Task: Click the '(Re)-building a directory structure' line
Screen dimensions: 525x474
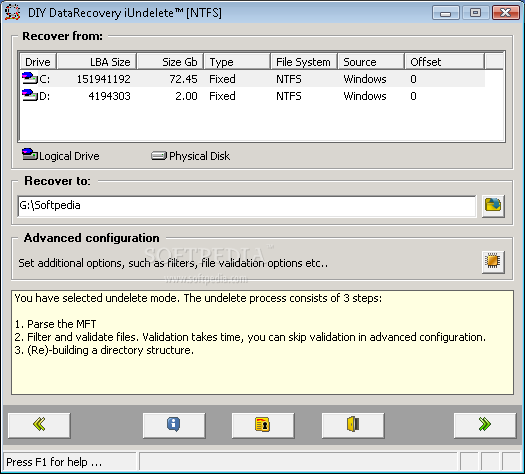Action: click(104, 350)
